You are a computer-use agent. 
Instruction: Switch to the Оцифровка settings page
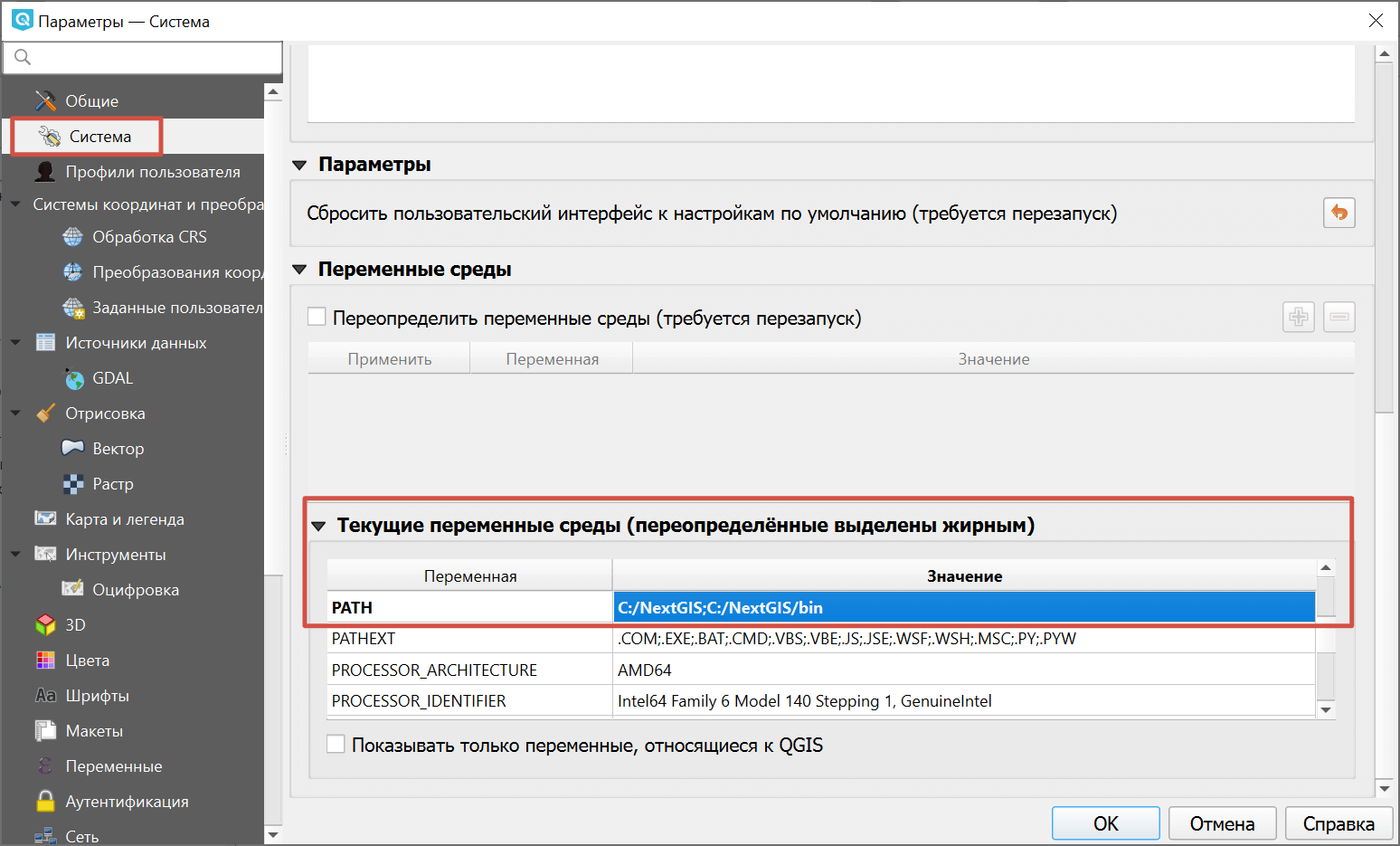tap(73, 589)
